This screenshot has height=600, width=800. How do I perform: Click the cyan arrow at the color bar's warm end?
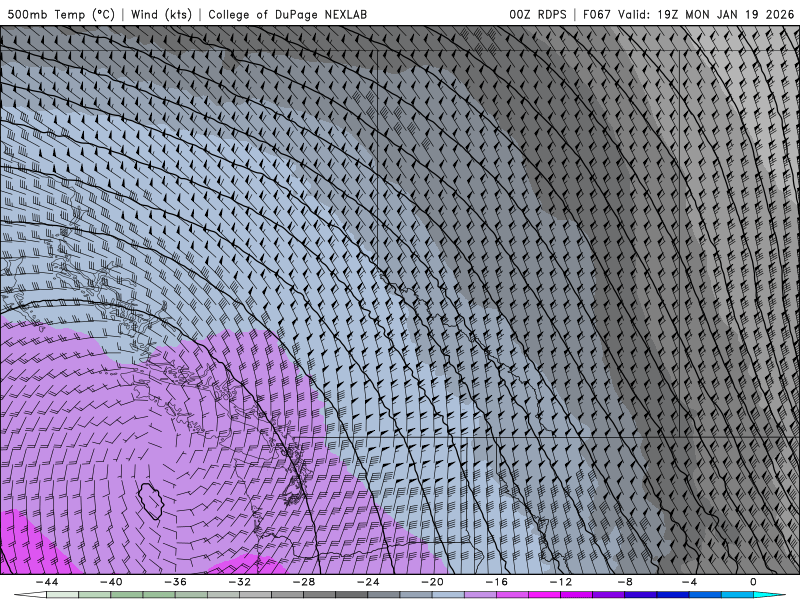pos(771,595)
